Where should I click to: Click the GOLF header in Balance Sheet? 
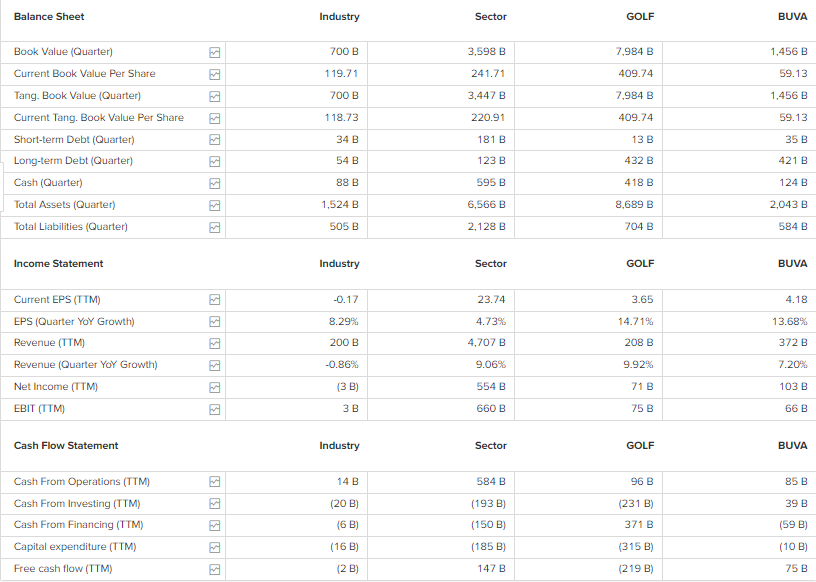coord(640,16)
